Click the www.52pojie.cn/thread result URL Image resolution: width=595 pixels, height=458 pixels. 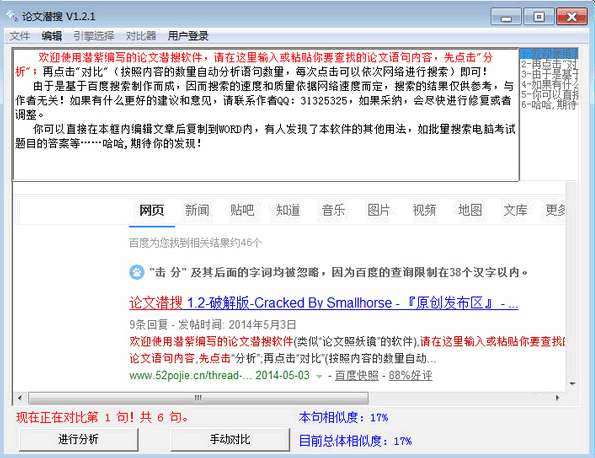tap(190, 375)
